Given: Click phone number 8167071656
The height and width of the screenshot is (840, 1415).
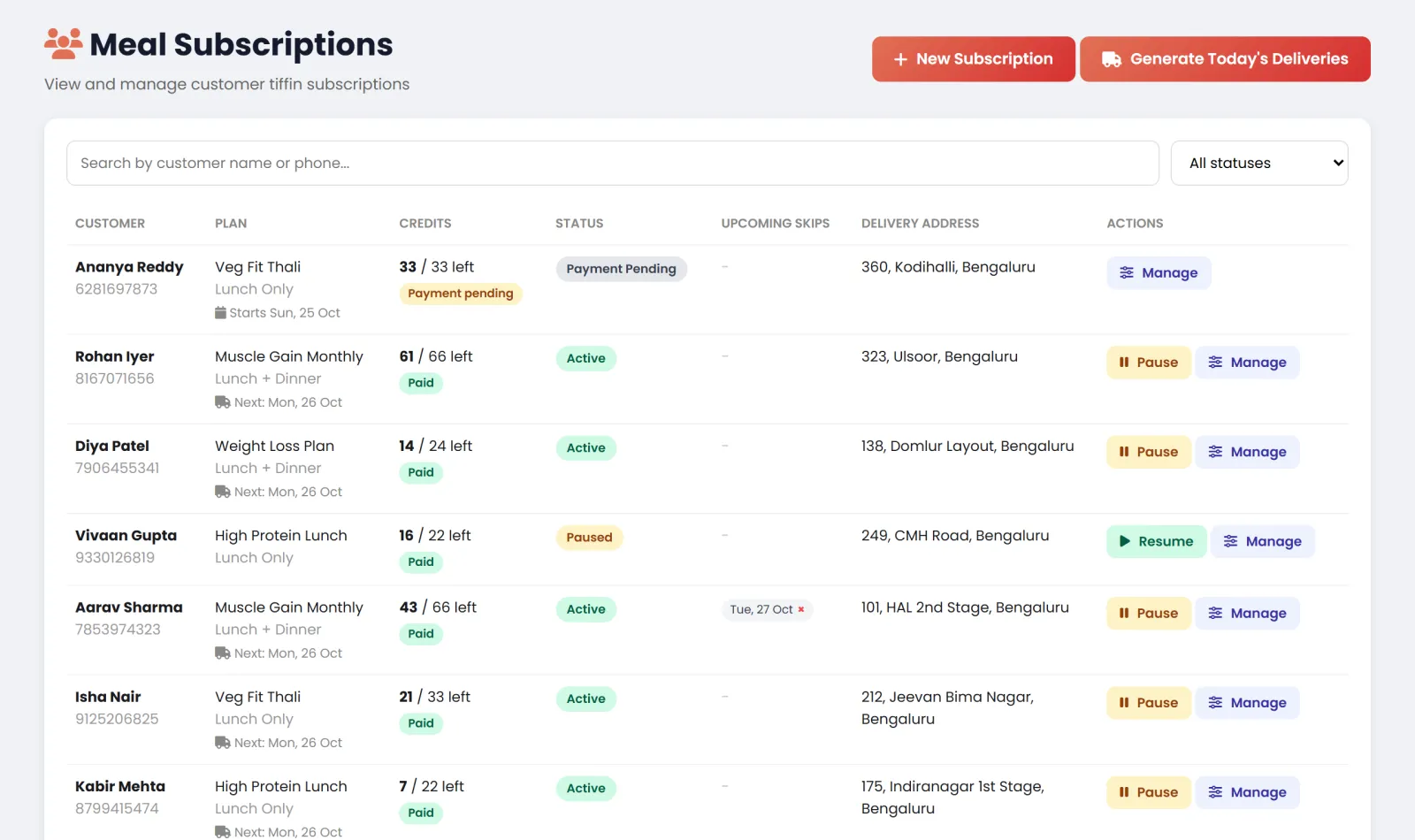Looking at the screenshot, I should pyautogui.click(x=114, y=378).
